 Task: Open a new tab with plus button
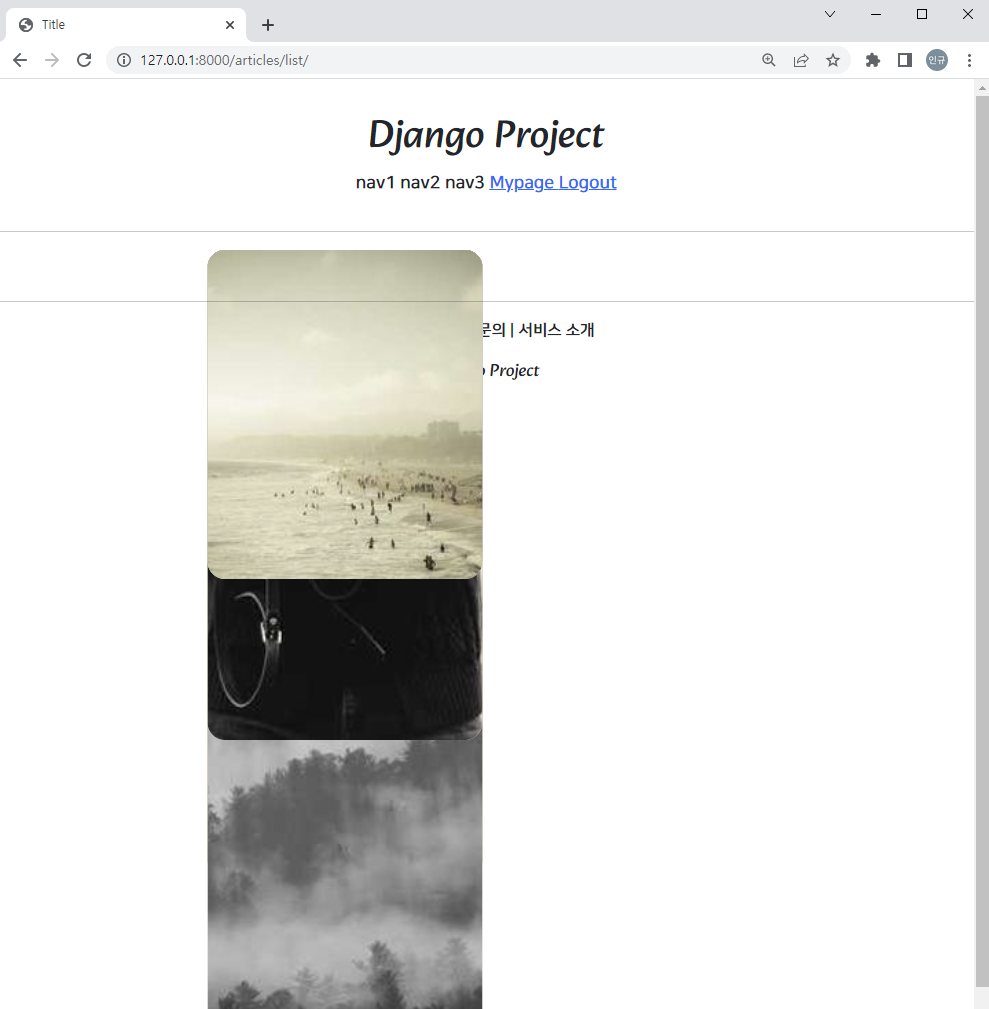pyautogui.click(x=268, y=25)
